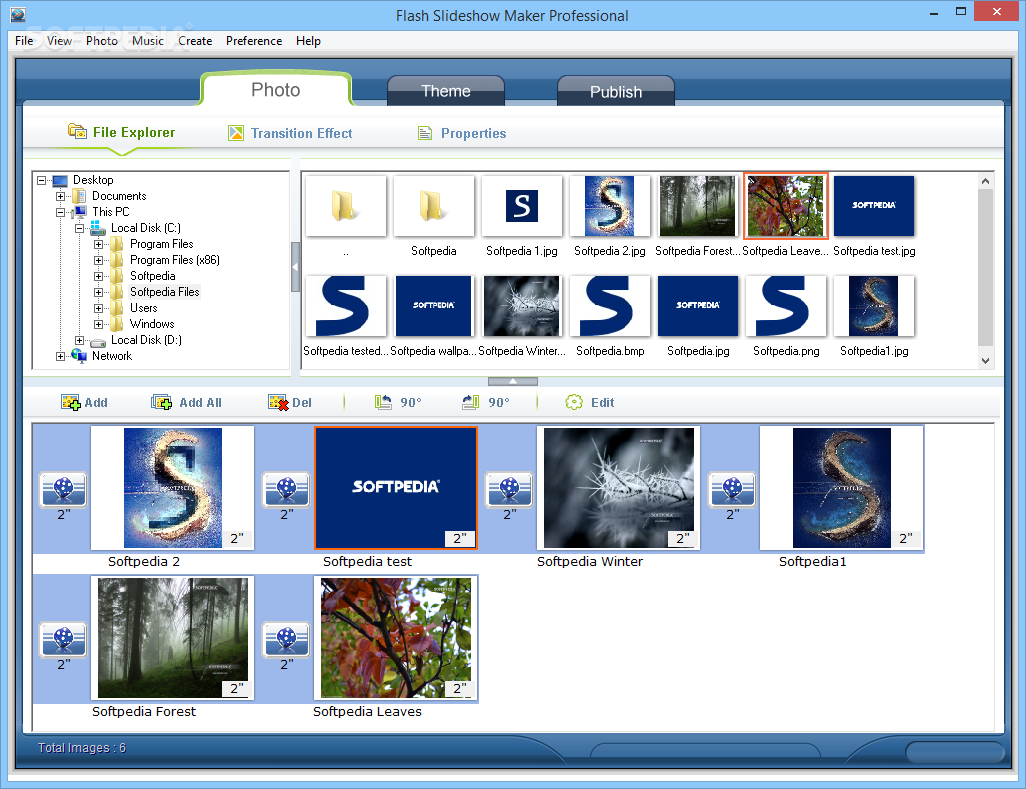The width and height of the screenshot is (1026, 789).
Task: Open the Preference menu
Action: click(x=254, y=41)
